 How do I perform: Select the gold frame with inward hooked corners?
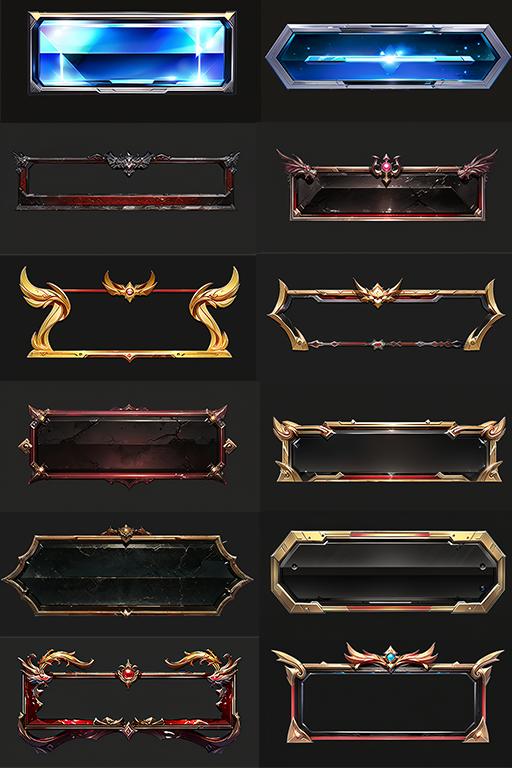387,314
